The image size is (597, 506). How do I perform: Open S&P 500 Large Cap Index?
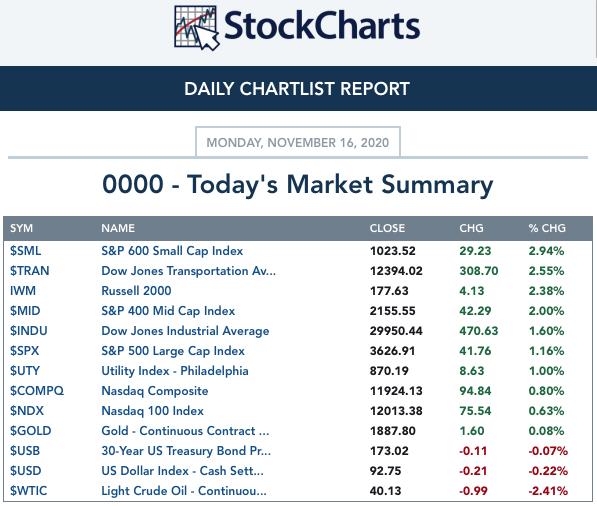pos(173,351)
